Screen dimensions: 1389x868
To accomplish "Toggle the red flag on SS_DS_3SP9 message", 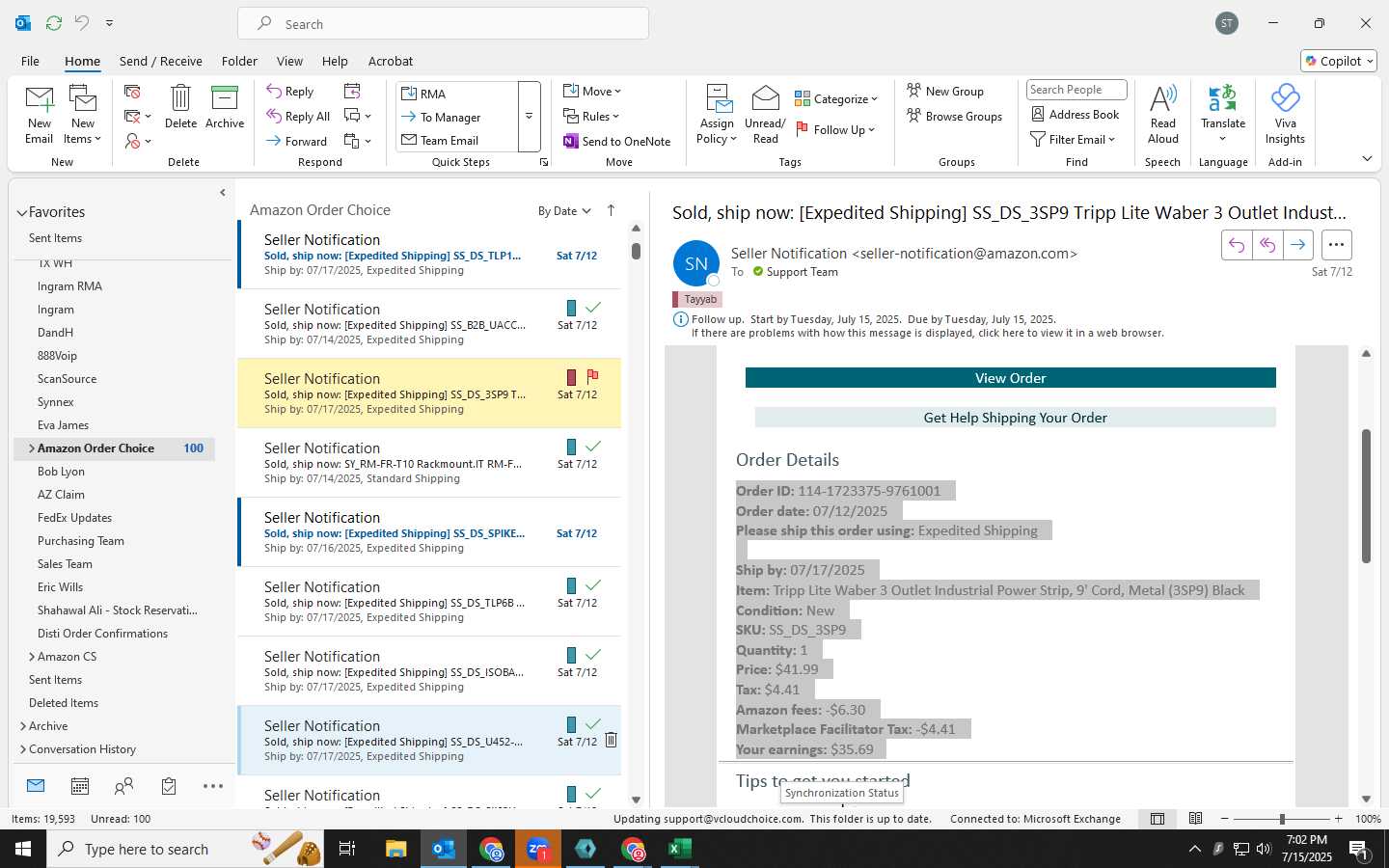I will tap(593, 377).
